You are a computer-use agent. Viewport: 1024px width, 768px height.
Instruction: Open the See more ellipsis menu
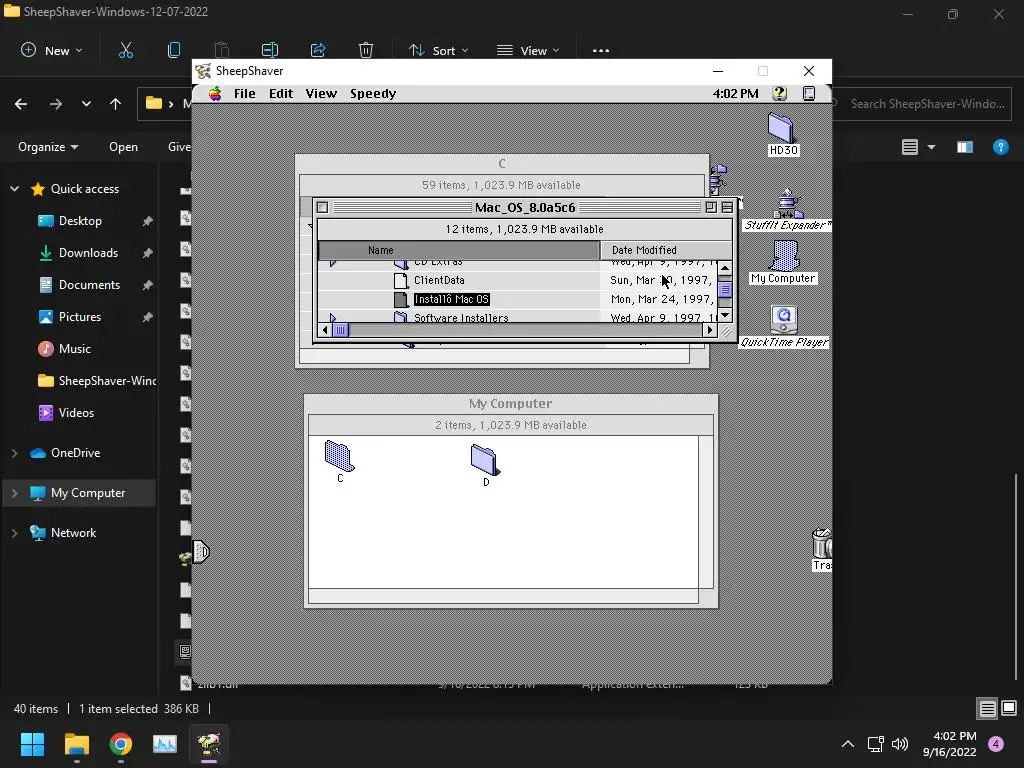tap(601, 50)
